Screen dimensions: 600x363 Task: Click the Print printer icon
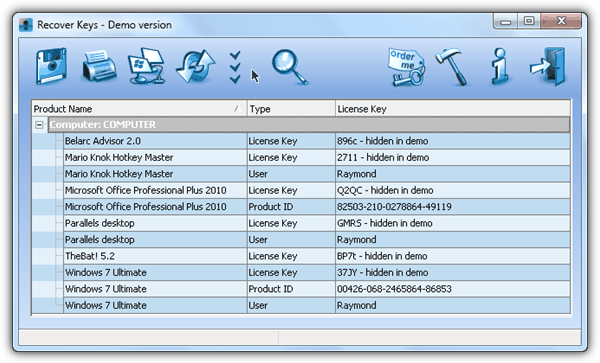(x=99, y=66)
